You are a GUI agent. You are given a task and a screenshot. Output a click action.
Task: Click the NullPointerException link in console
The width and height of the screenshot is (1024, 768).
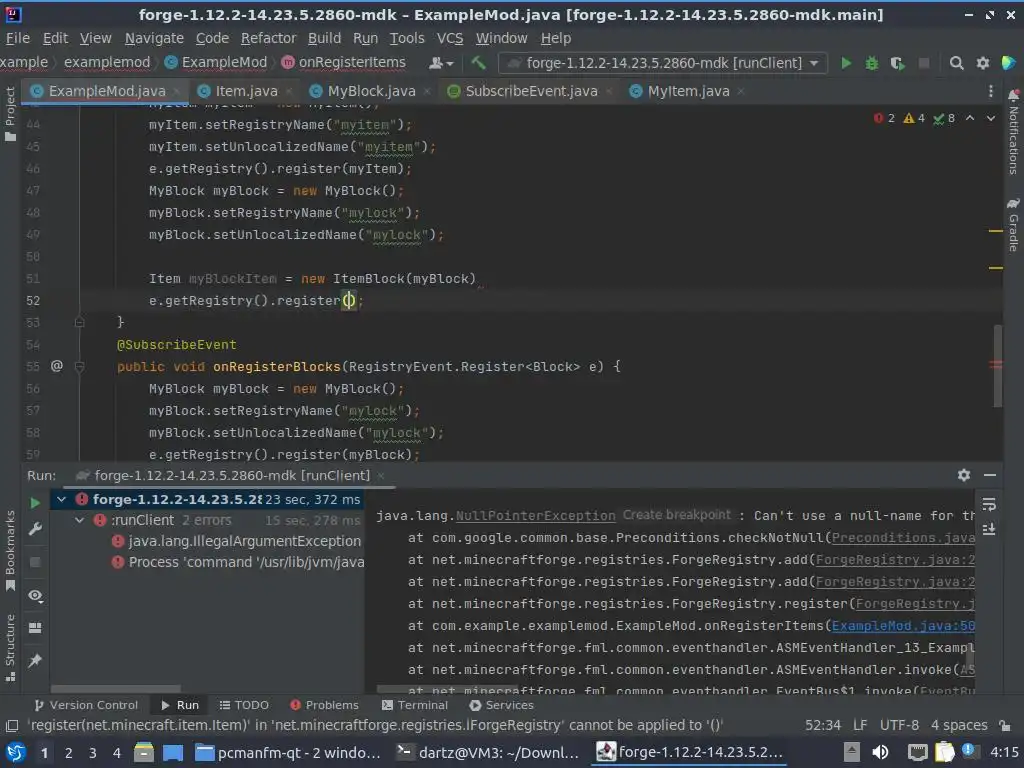click(x=536, y=516)
